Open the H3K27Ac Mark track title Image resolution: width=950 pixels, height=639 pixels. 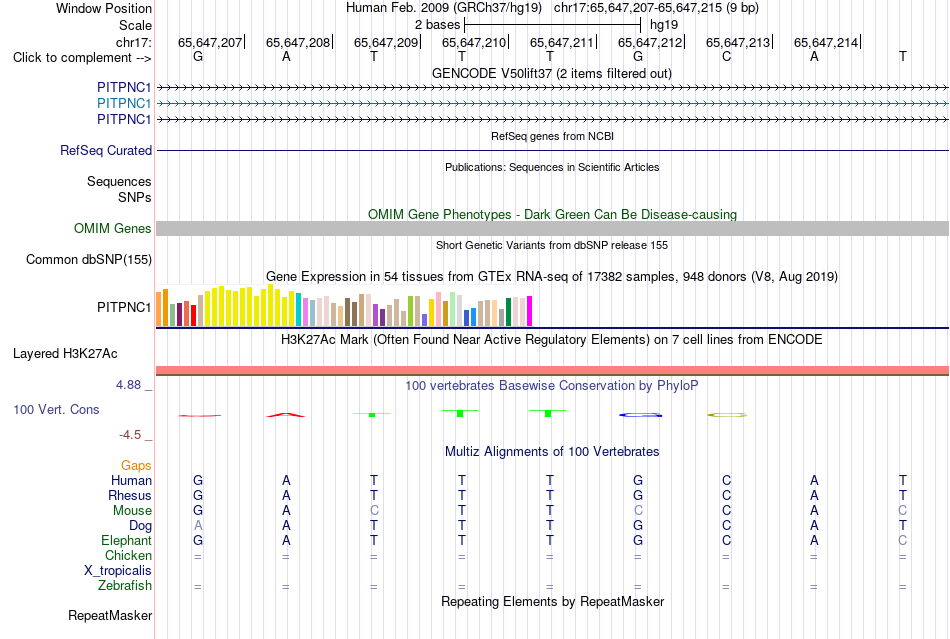click(552, 339)
